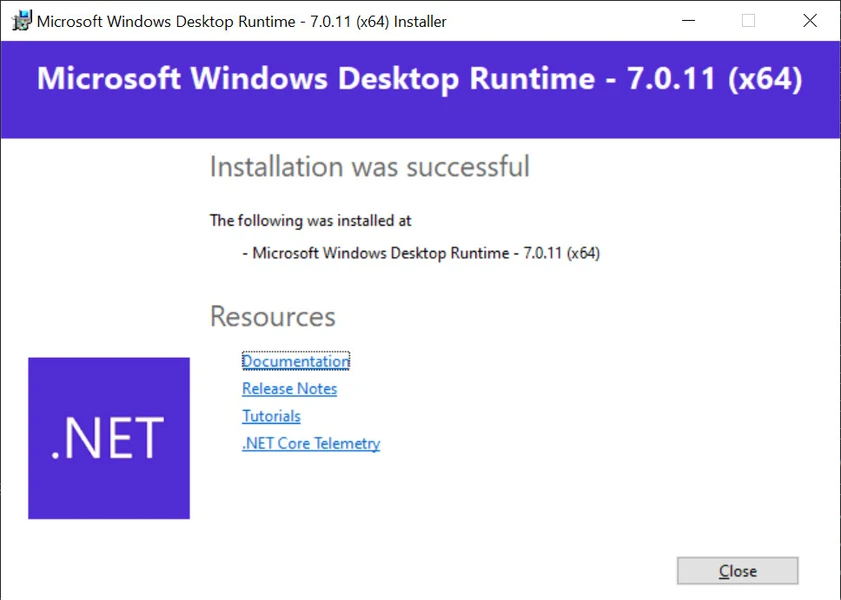Click the installer icon in the title bar
Image resolution: width=841 pixels, height=600 pixels.
click(21, 20)
